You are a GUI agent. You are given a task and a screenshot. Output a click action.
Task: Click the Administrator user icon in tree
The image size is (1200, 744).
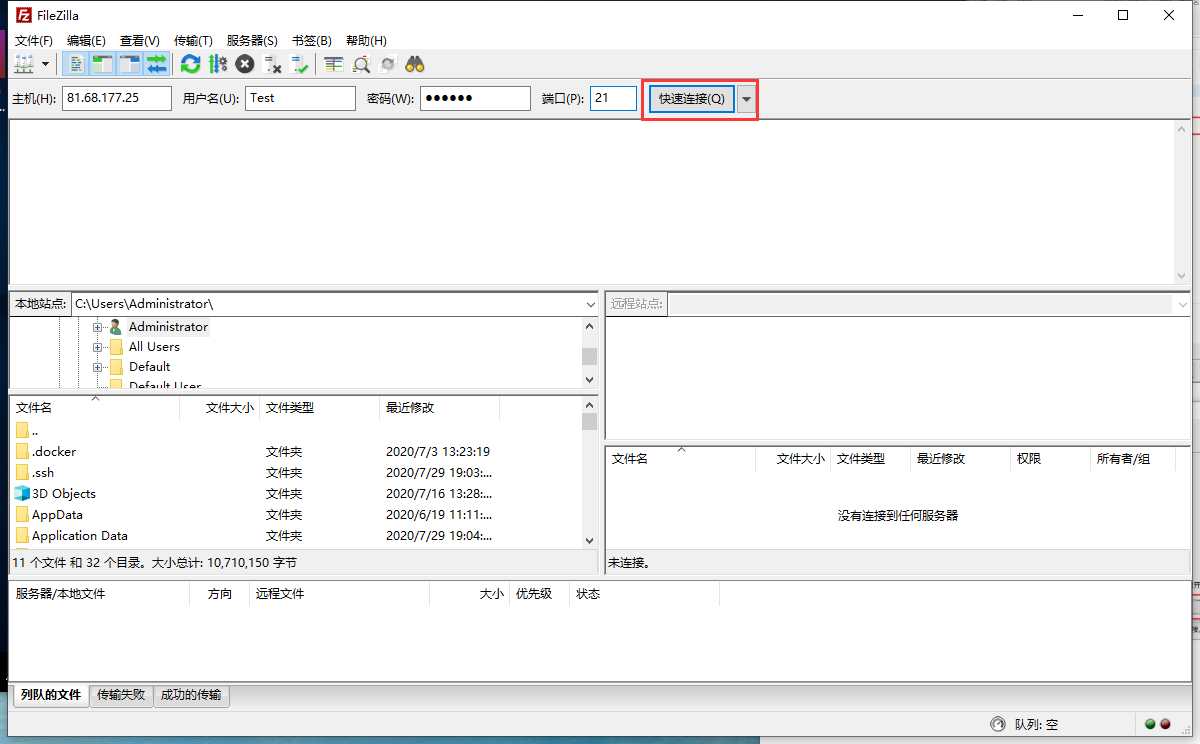click(116, 327)
